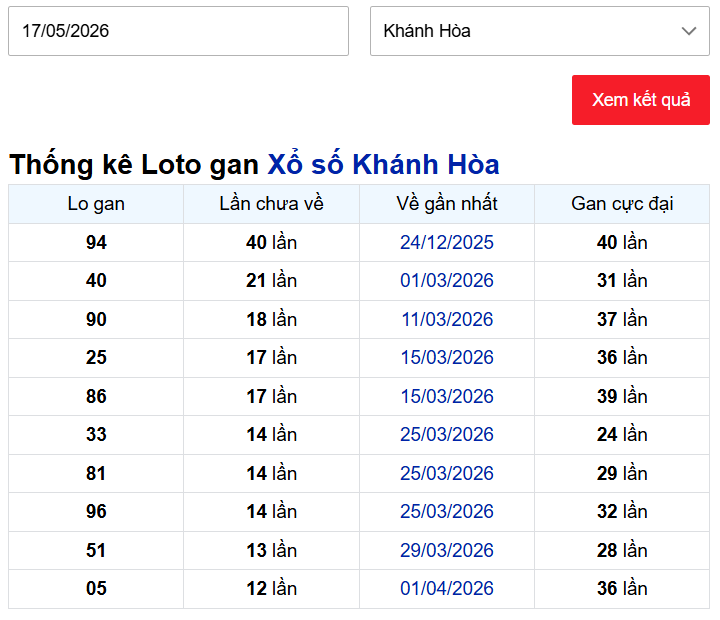Open the 15/03/2026 link in row 86
The width and height of the screenshot is (720, 620).
pos(447,397)
